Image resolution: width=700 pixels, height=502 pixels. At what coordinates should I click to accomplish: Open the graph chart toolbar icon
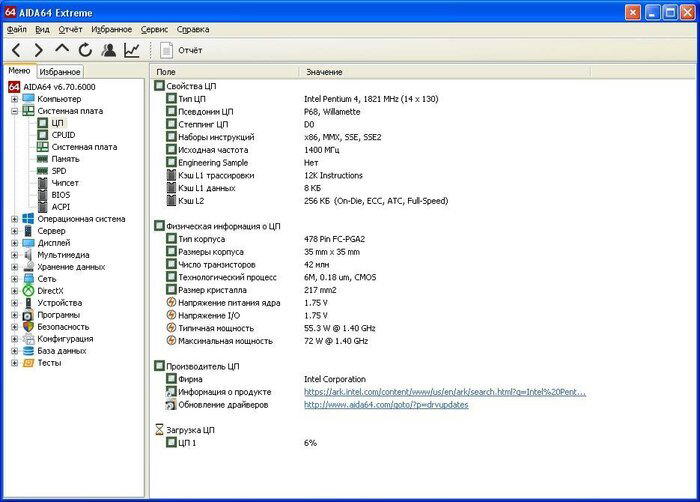click(x=132, y=50)
